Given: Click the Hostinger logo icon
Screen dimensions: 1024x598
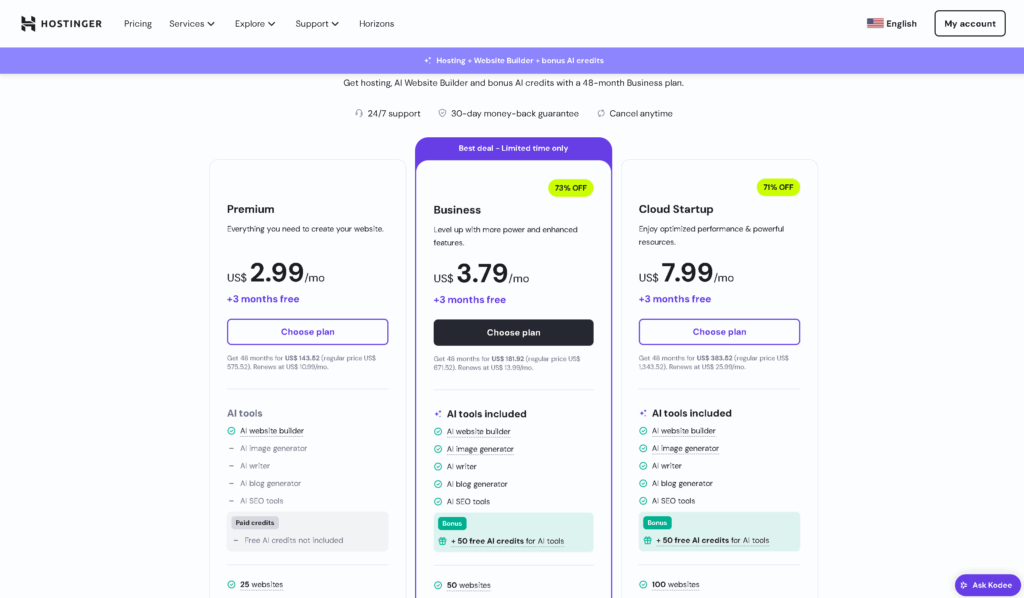Looking at the screenshot, I should click(x=27, y=24).
